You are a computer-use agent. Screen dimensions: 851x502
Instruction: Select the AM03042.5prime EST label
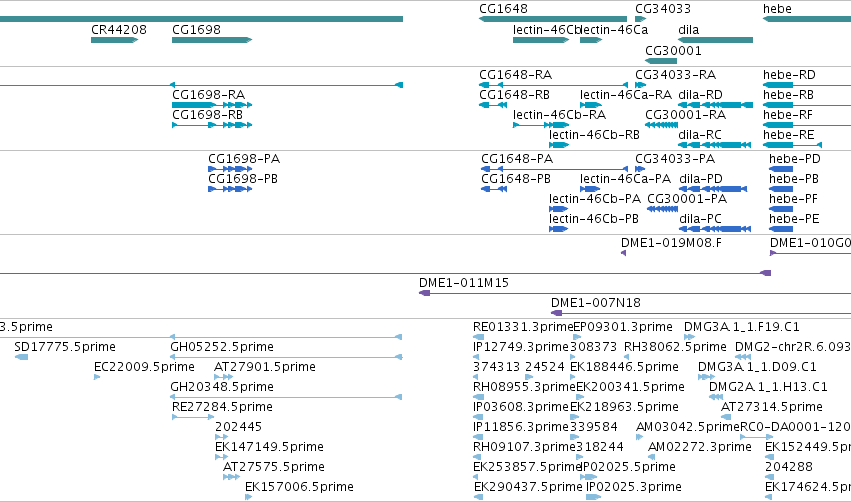click(688, 428)
